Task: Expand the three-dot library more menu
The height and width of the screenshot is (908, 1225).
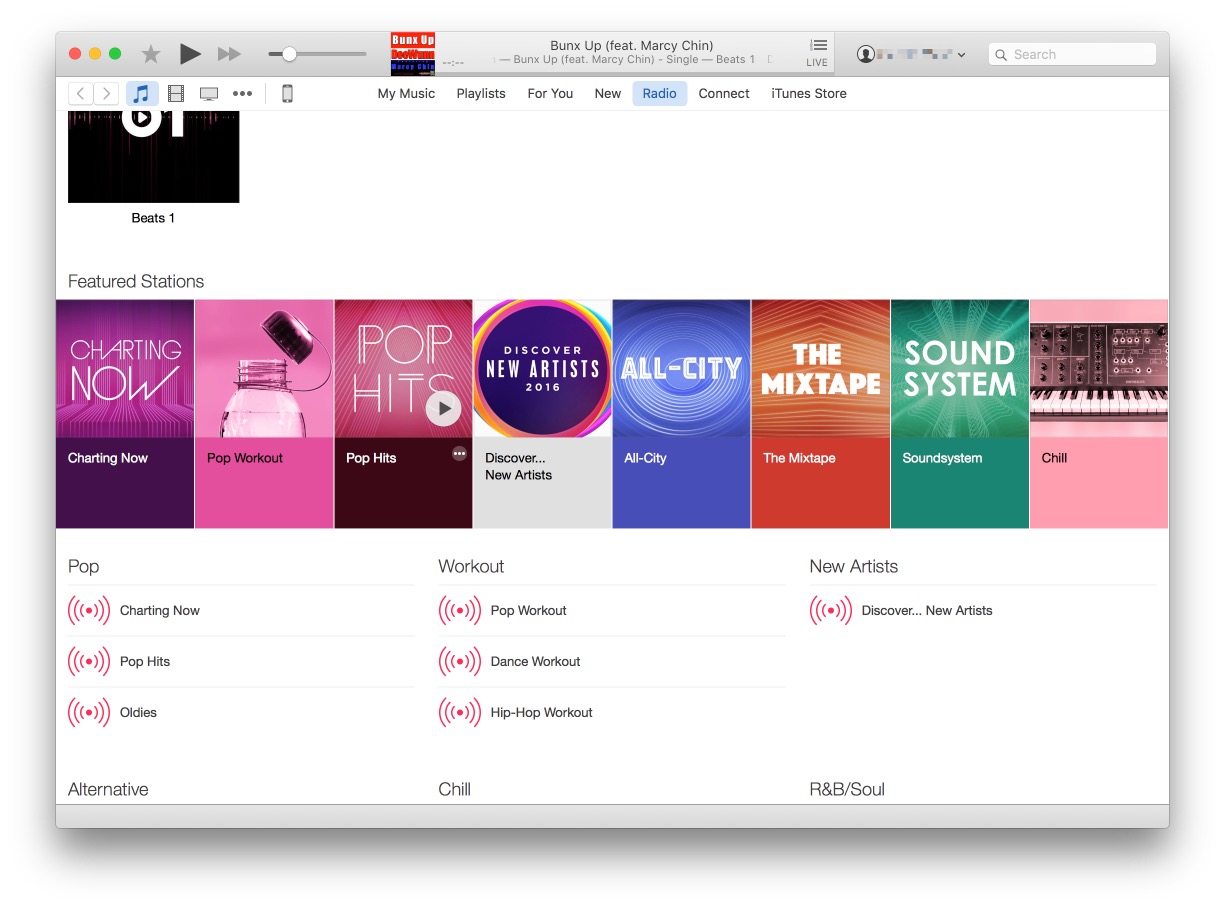Action: [242, 94]
